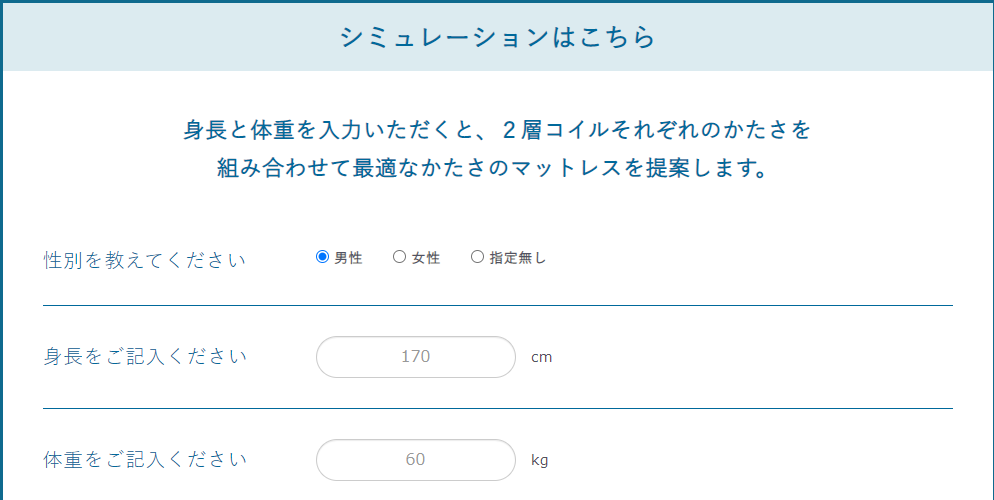994x500 pixels.
Task: Click the cm unit label
Action: click(541, 357)
